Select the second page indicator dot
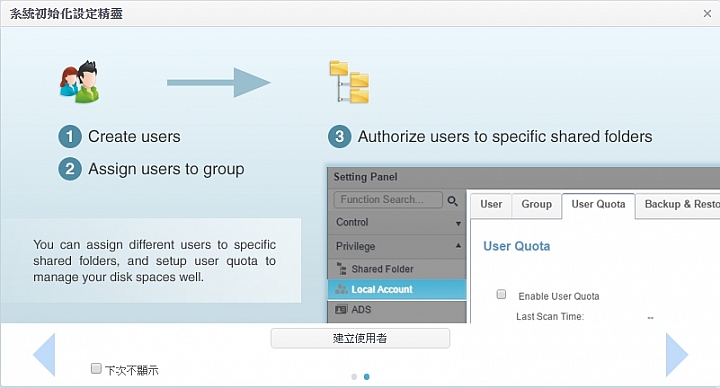The height and width of the screenshot is (388, 720). pyautogui.click(x=366, y=377)
